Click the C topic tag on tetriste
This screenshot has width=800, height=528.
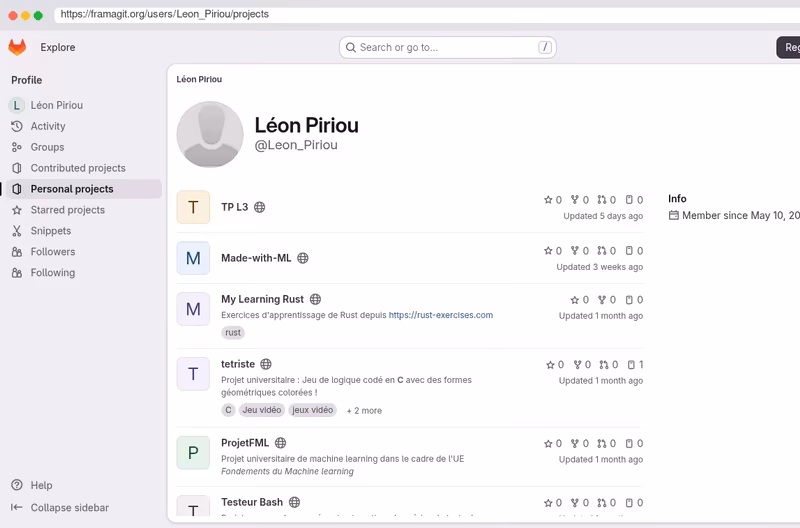(228, 410)
